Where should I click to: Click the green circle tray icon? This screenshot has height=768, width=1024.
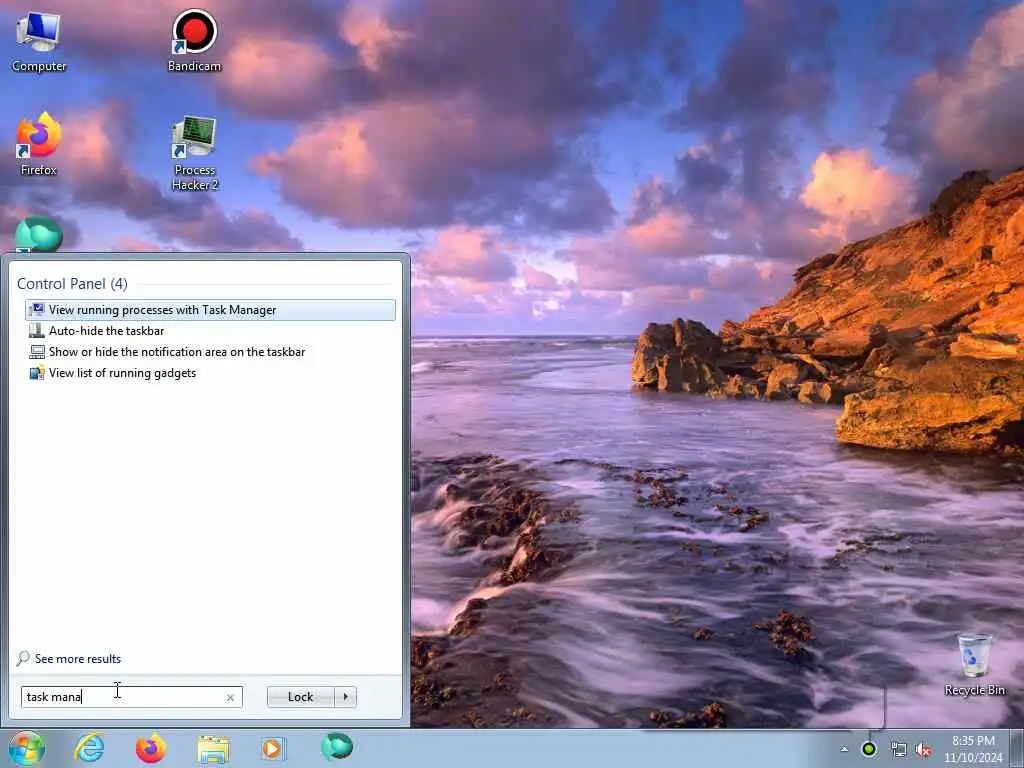(x=869, y=749)
